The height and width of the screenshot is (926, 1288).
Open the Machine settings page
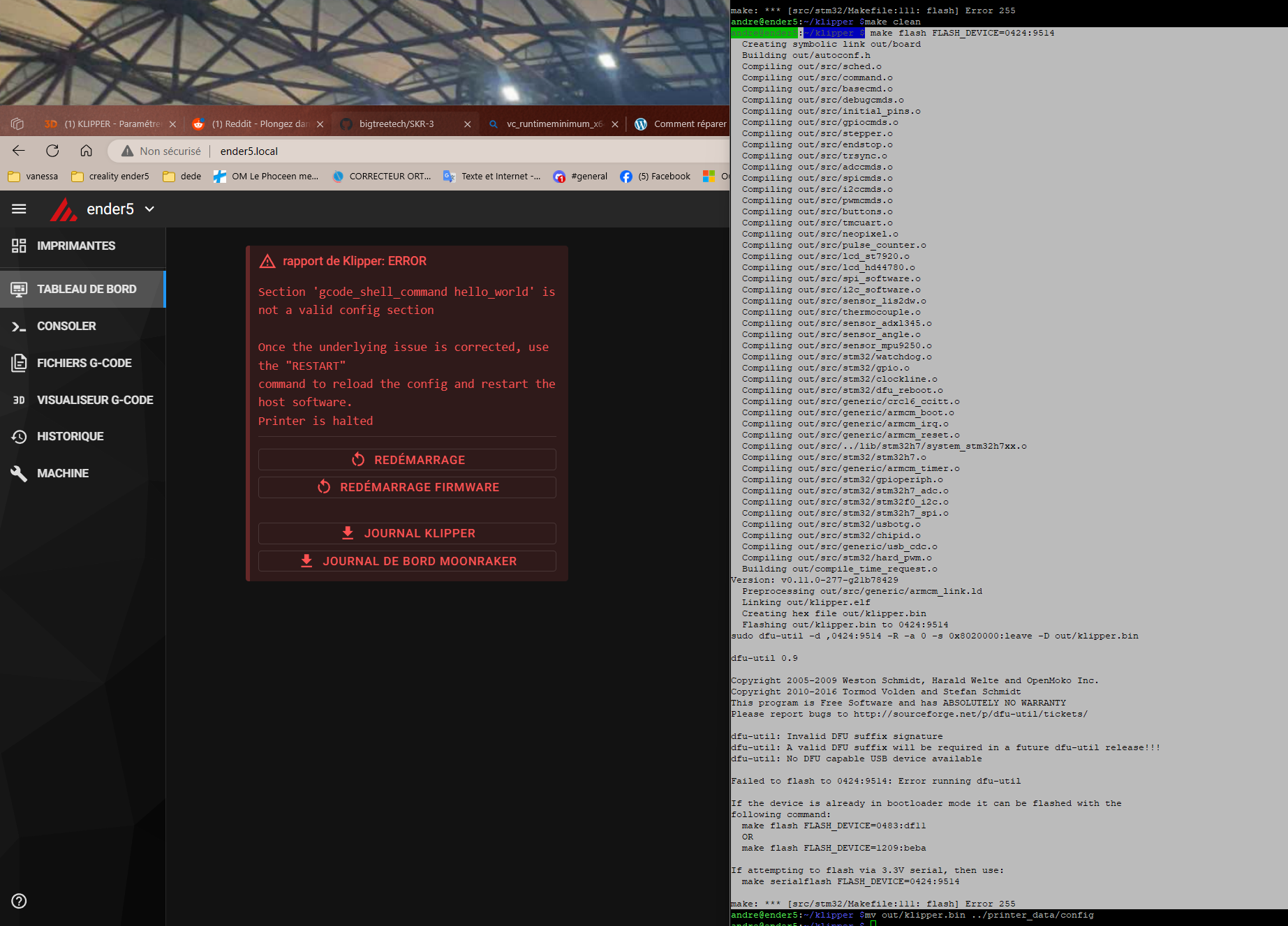tap(82, 473)
